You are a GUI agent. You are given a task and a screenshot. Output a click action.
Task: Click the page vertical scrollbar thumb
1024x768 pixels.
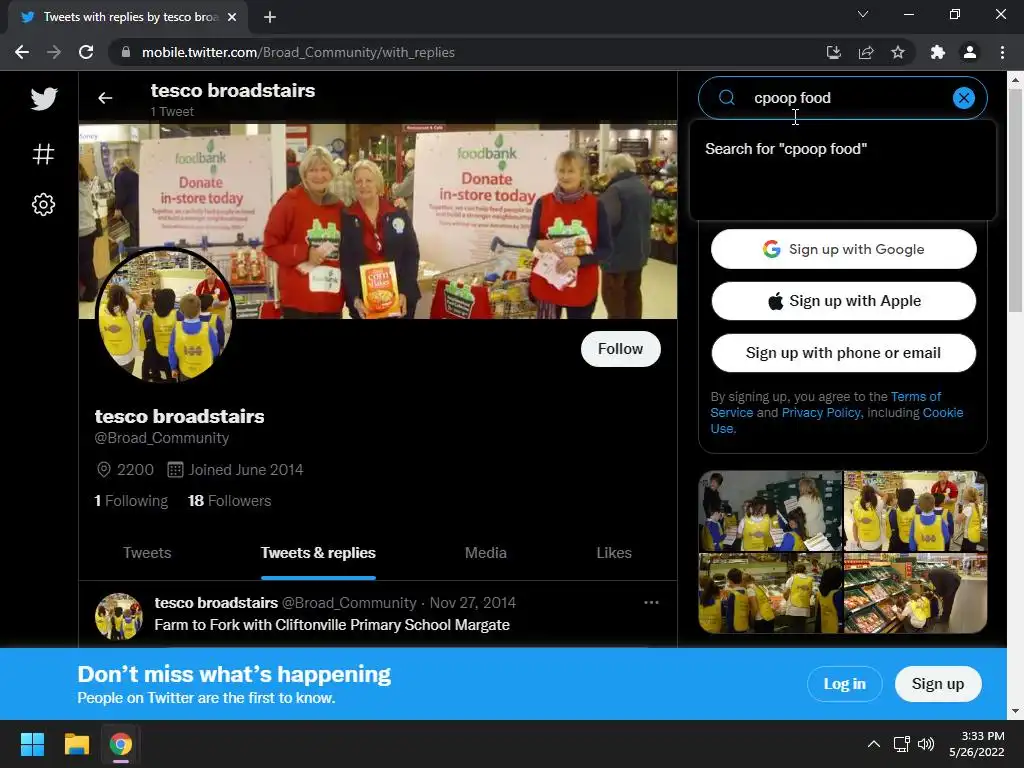tap(1015, 202)
